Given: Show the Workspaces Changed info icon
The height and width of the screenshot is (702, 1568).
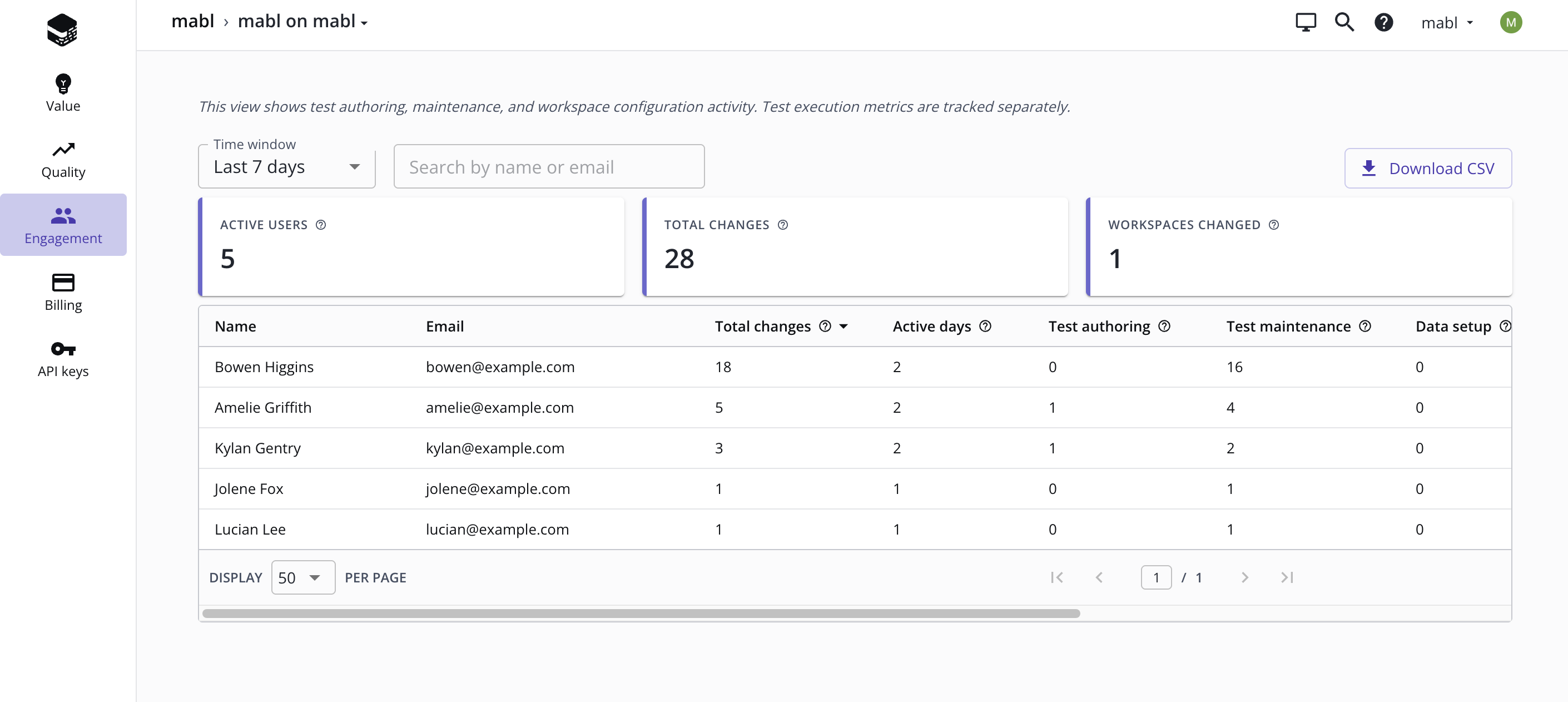Looking at the screenshot, I should 1273,225.
